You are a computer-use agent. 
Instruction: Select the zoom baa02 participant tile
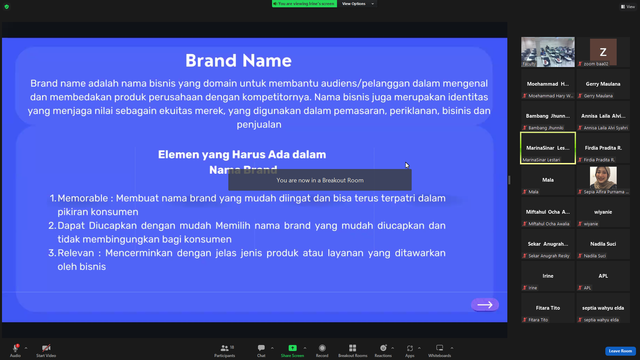[603, 52]
